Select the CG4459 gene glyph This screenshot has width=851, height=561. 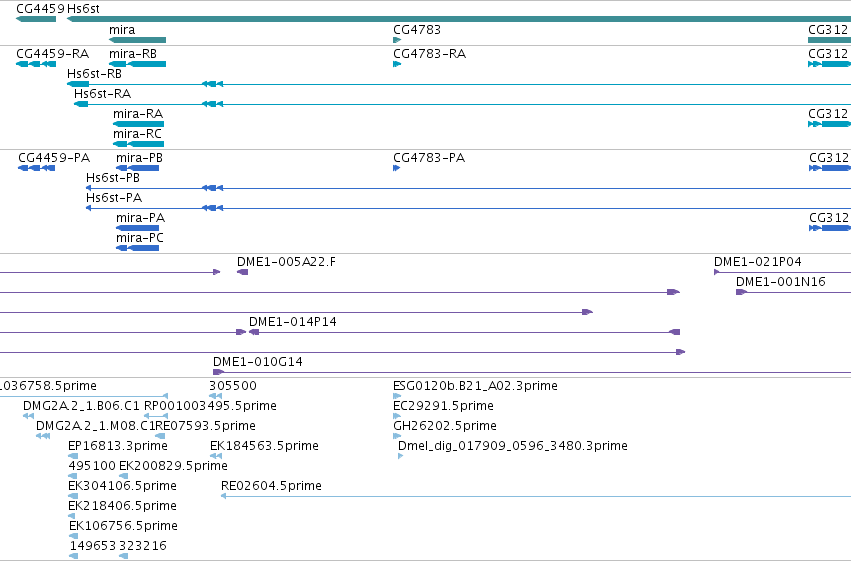click(36, 19)
